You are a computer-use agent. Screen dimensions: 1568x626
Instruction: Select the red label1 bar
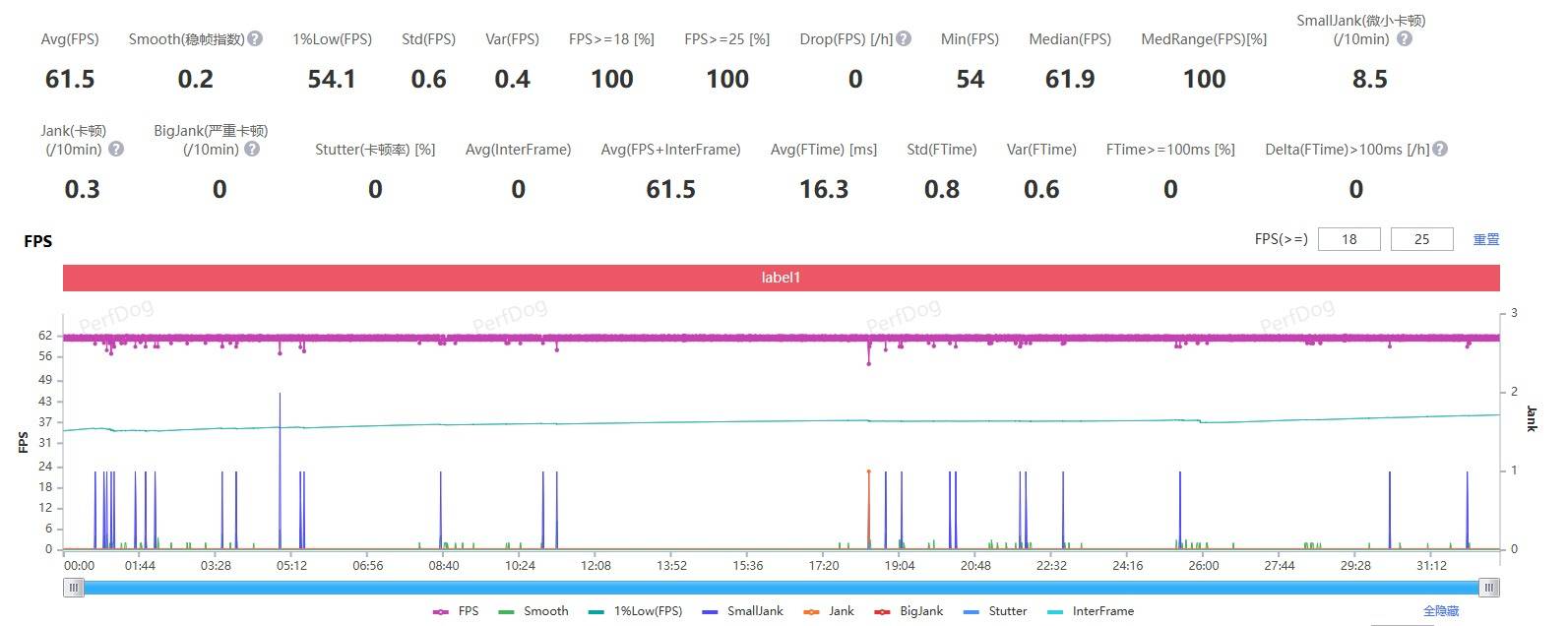point(781,278)
